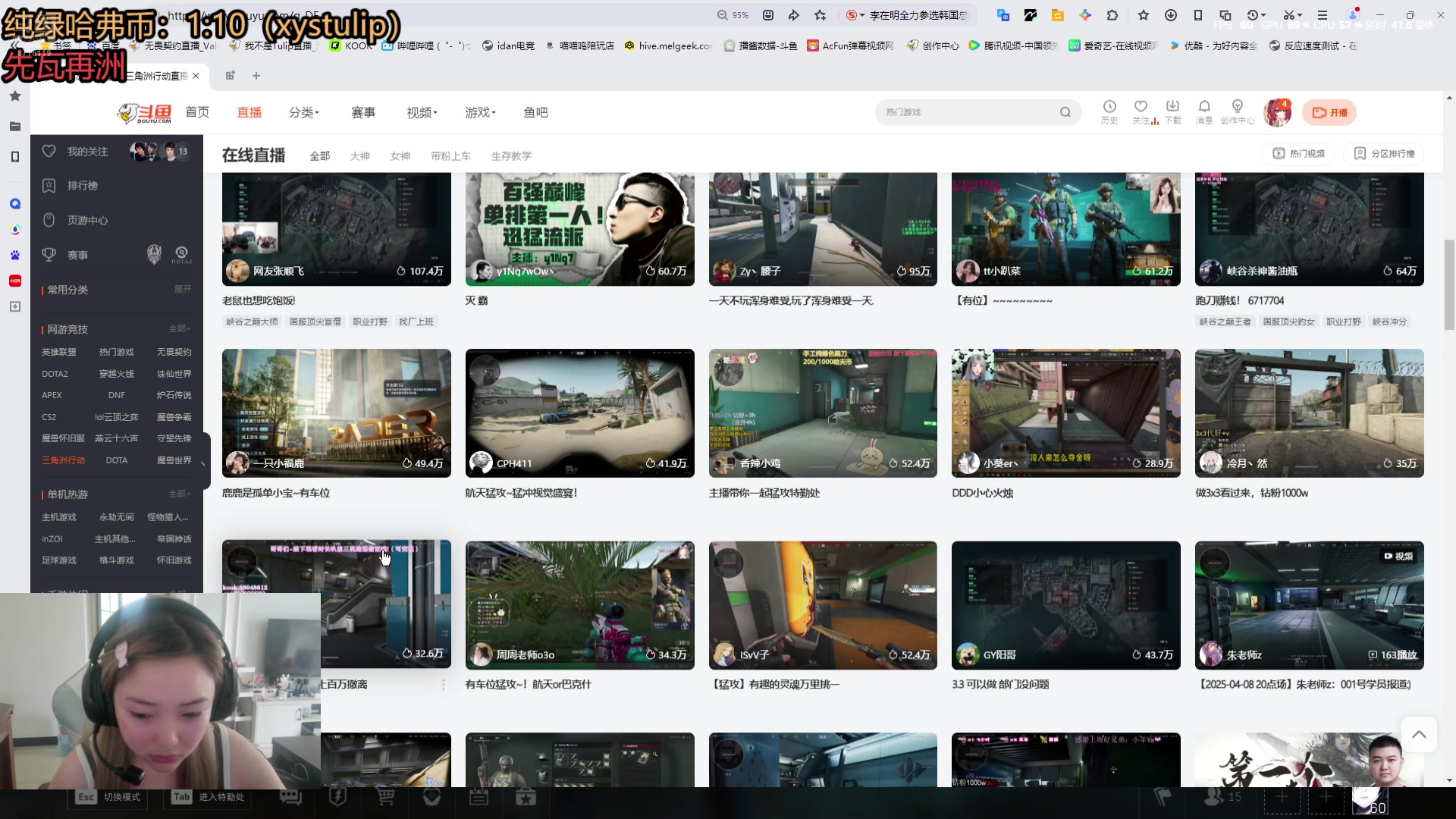Open 排行榜 in left sidebar
This screenshot has width=1456, height=819.
pos(82,185)
